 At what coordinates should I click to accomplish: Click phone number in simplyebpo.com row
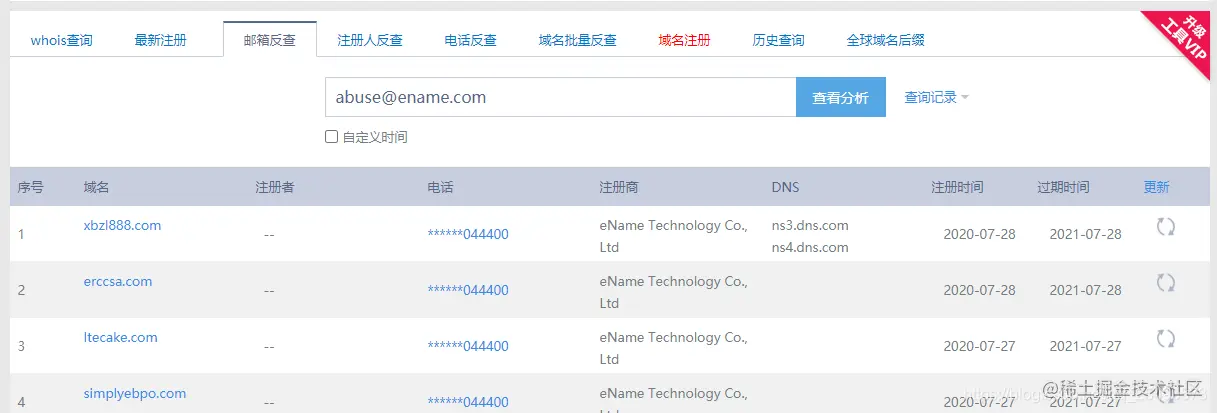coord(468,402)
